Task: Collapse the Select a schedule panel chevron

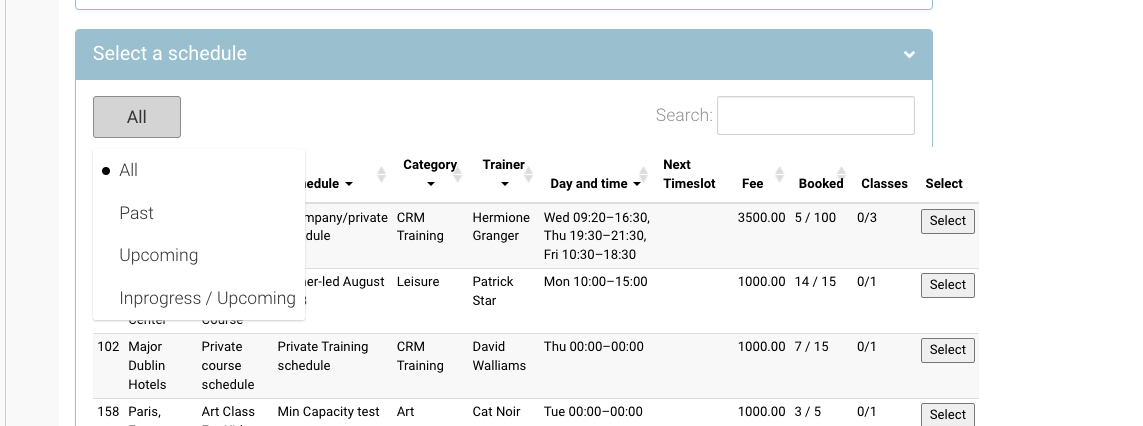Action: tap(908, 55)
